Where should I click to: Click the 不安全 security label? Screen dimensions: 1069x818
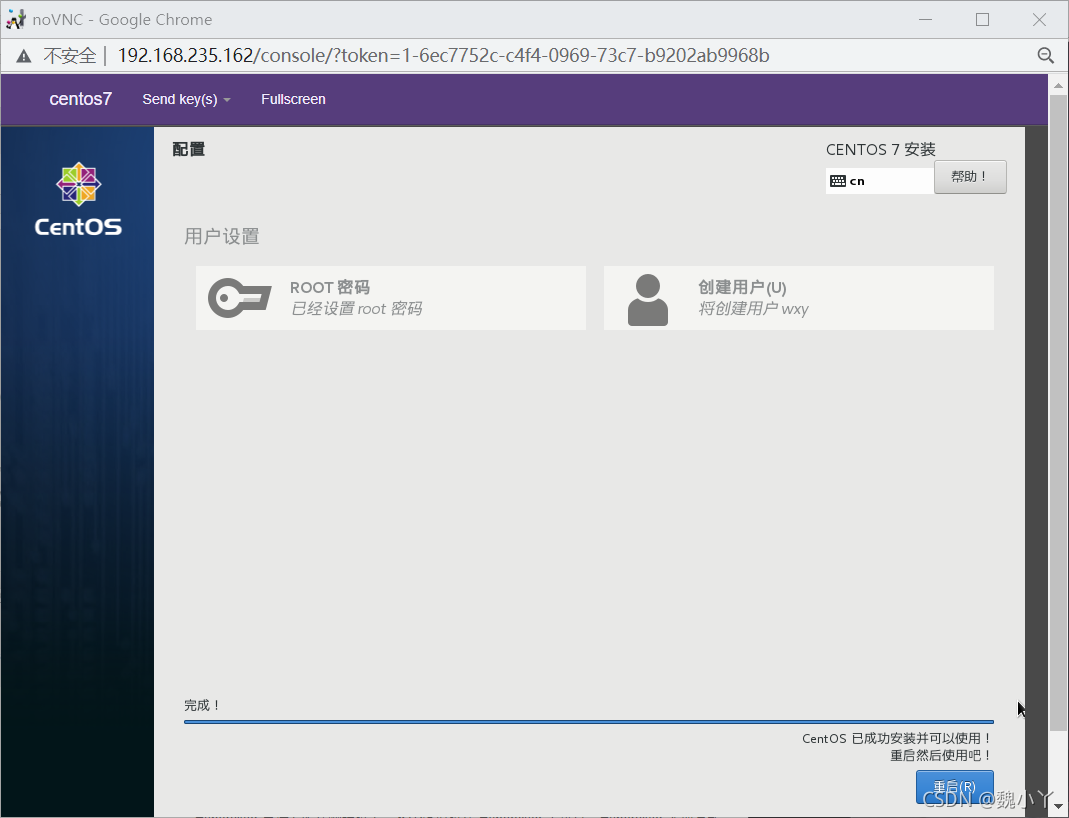coord(70,56)
